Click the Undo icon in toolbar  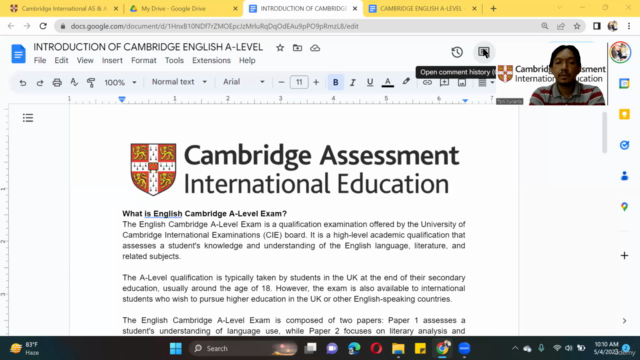pos(22,82)
